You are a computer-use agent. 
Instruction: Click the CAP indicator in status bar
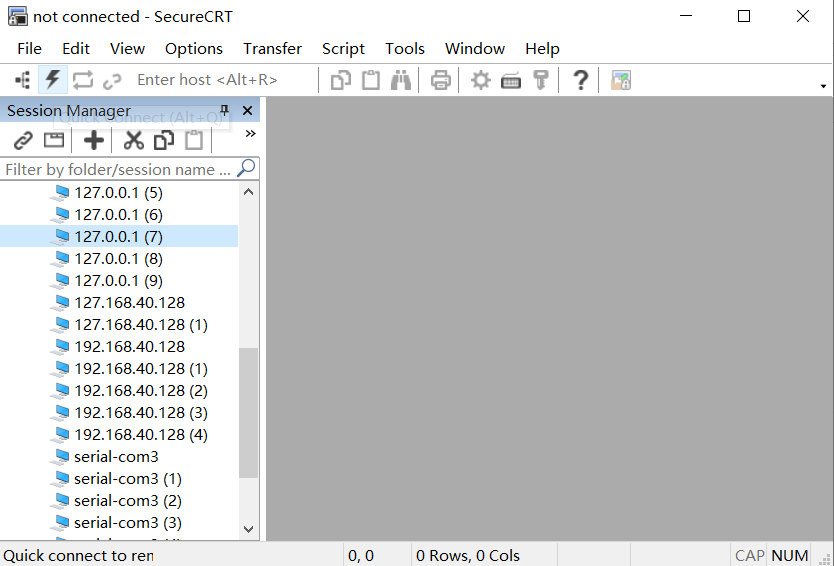click(749, 555)
